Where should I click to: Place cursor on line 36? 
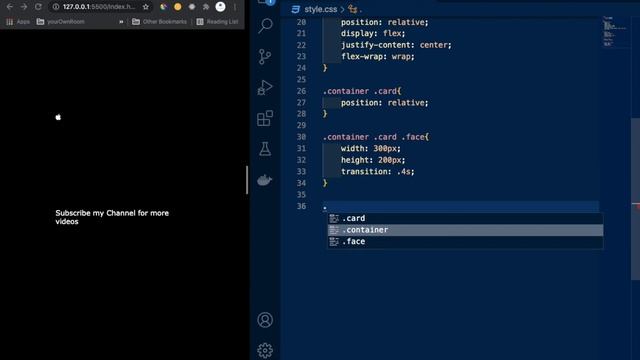(460, 206)
